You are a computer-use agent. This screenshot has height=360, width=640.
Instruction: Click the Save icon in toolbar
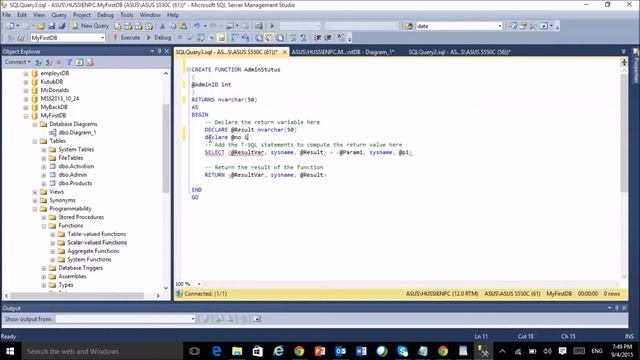click(x=51, y=26)
